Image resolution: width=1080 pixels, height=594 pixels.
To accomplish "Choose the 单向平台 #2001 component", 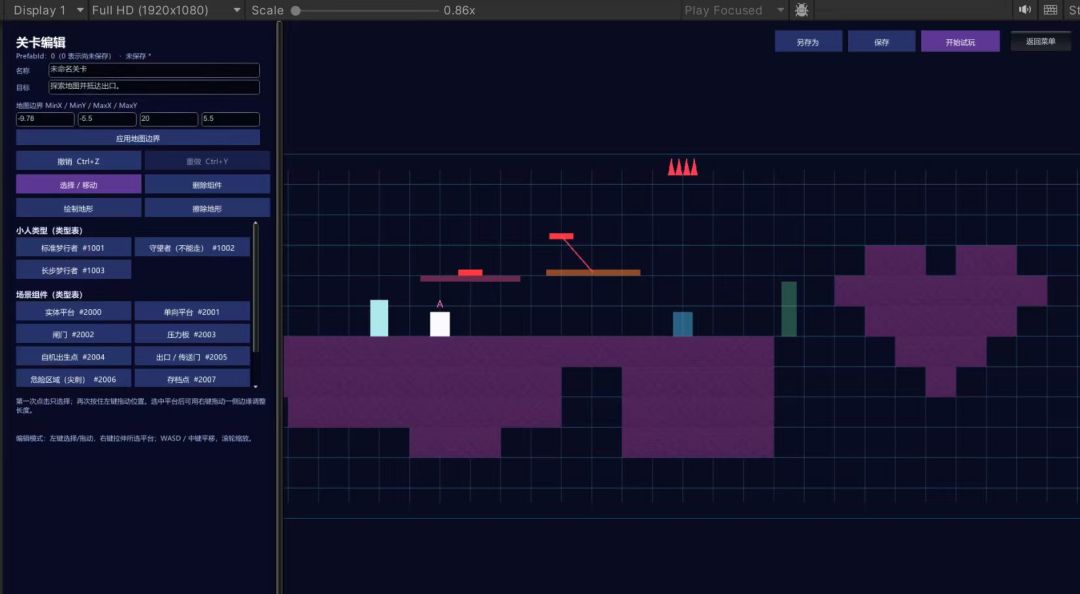I will pyautogui.click(x=192, y=311).
